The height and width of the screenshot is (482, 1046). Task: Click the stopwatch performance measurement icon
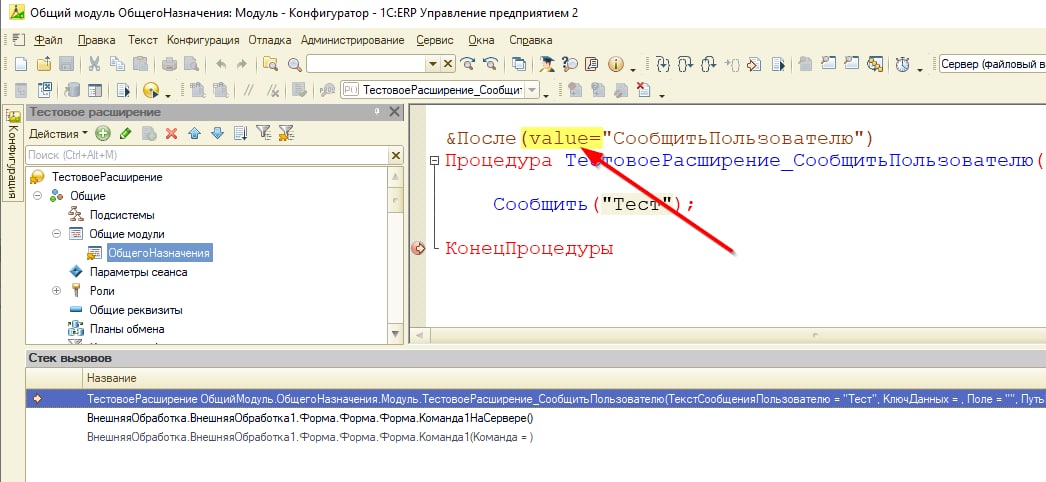pos(902,64)
